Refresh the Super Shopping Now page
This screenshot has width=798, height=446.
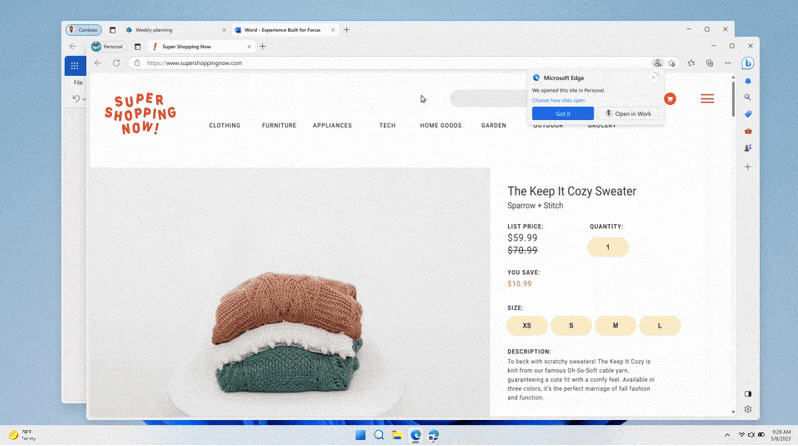tap(116, 63)
